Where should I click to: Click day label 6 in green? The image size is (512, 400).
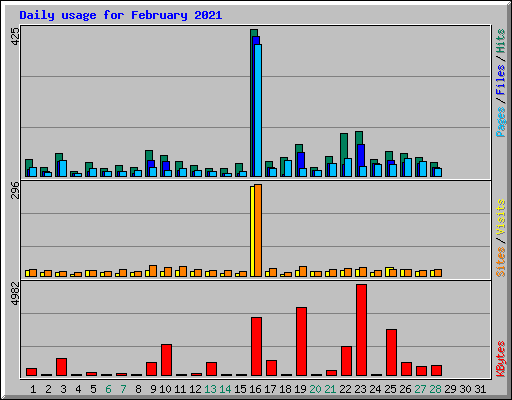tap(108, 389)
